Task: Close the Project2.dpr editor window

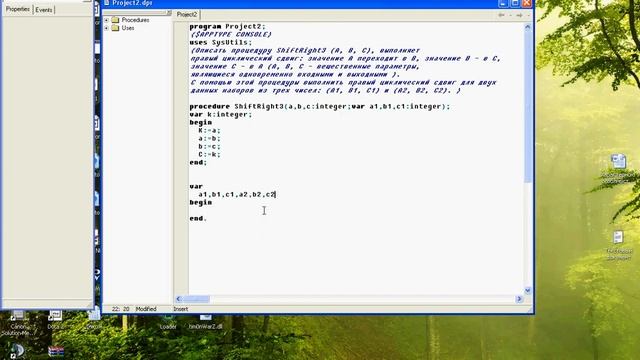Action: click(x=527, y=3)
